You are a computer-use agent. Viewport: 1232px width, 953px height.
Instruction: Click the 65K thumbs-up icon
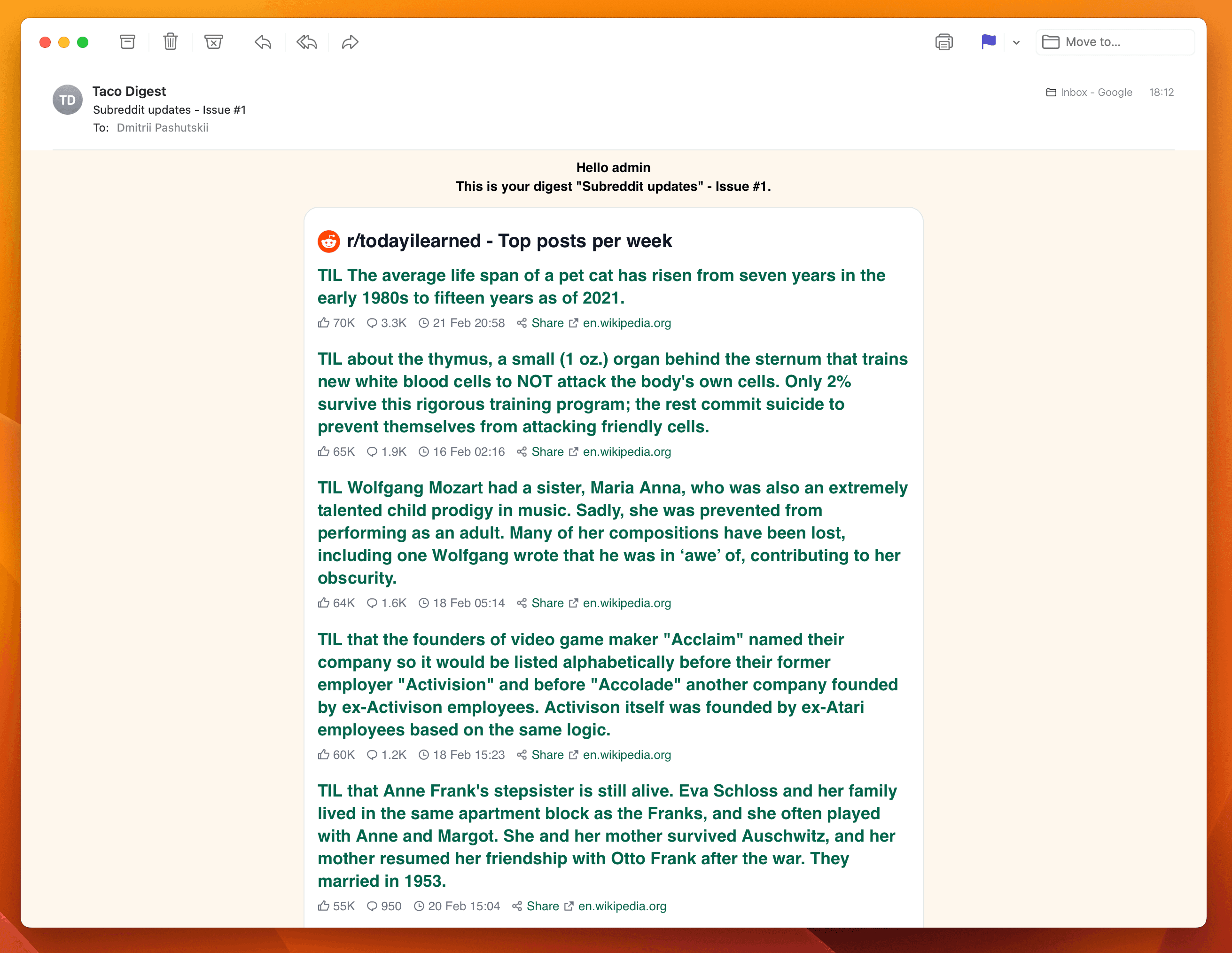[324, 452]
